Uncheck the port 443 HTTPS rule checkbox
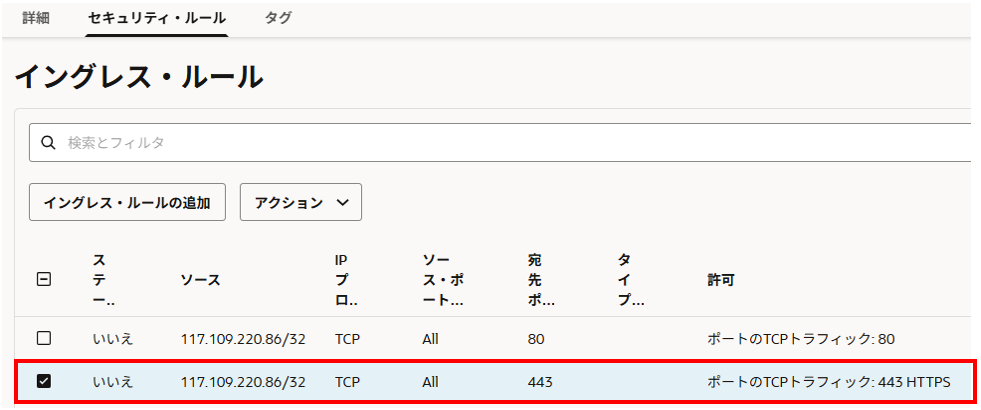This screenshot has height=410, width=981. click(44, 381)
